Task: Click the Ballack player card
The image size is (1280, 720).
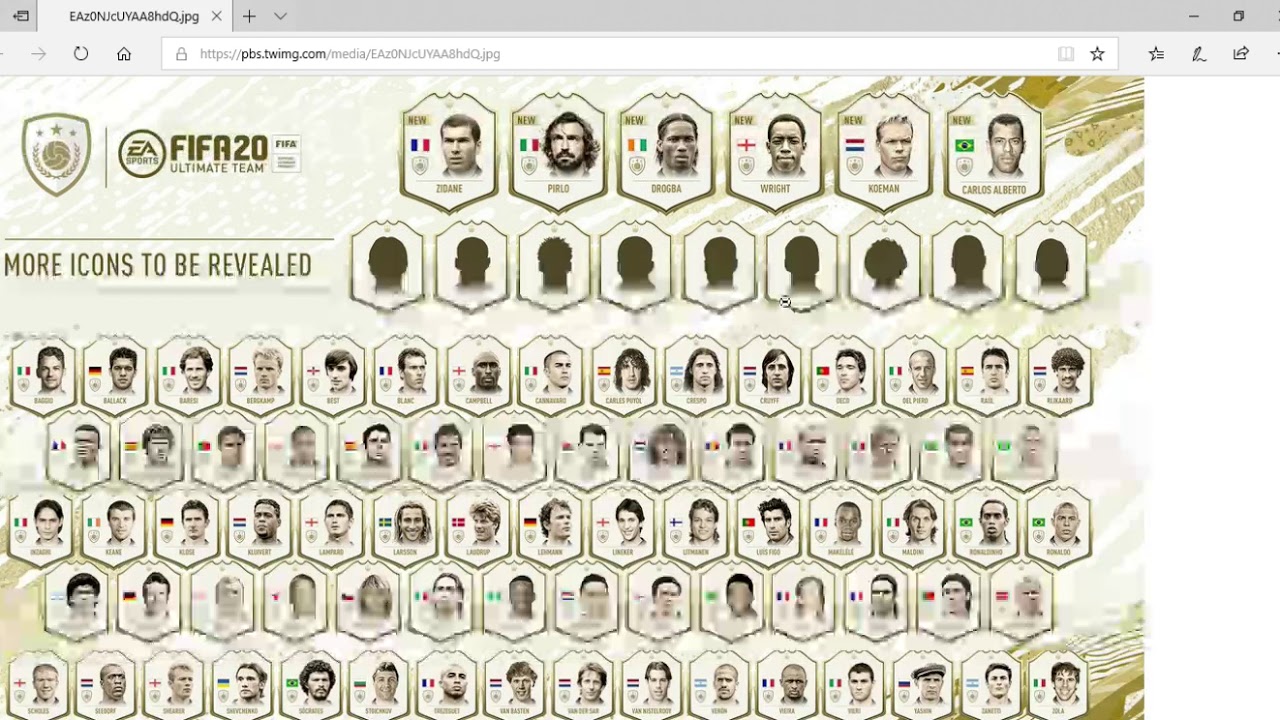Action: [x=115, y=374]
